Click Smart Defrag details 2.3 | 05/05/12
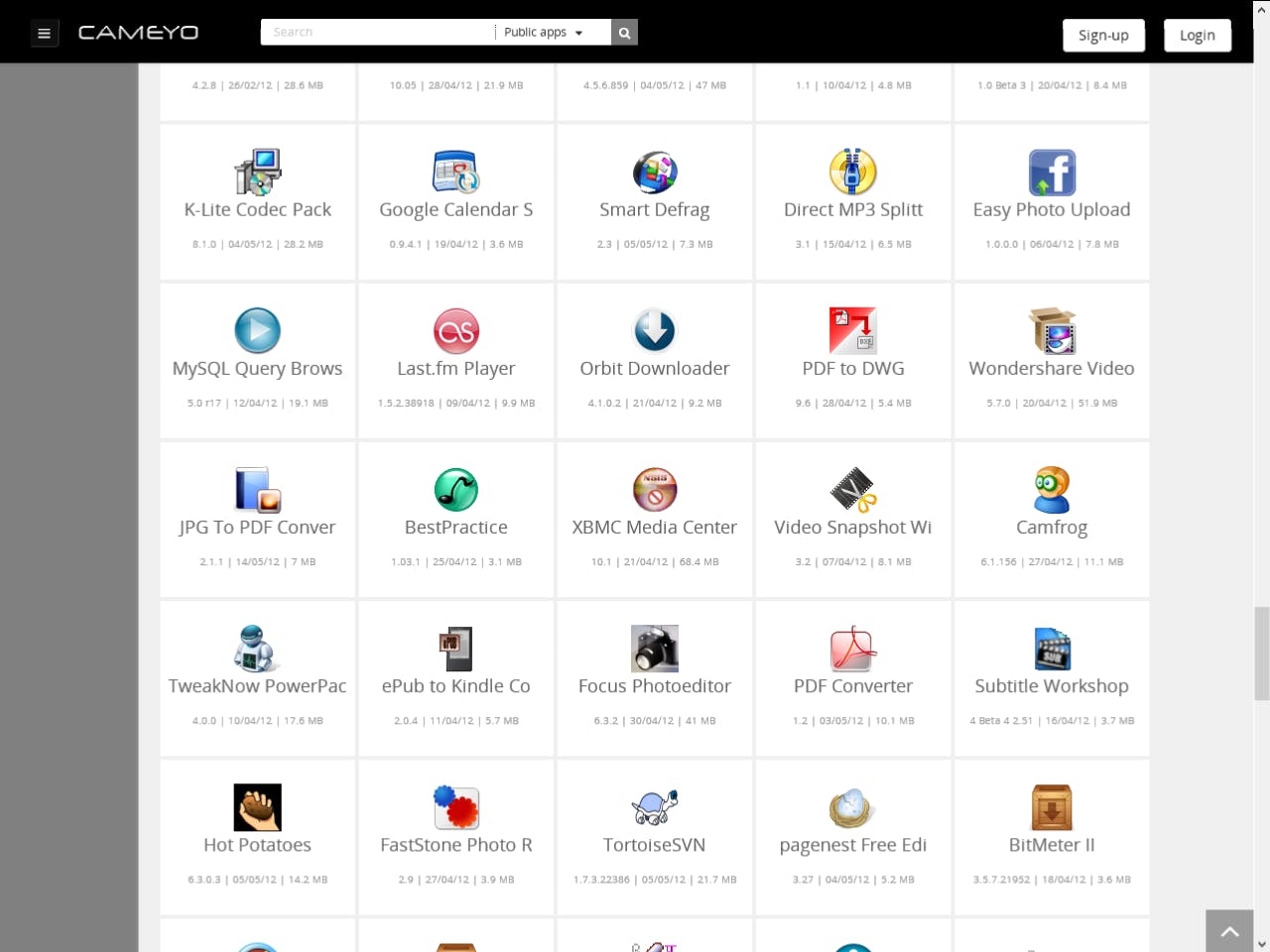Screen dimensions: 1270x952 pyautogui.click(x=655, y=244)
